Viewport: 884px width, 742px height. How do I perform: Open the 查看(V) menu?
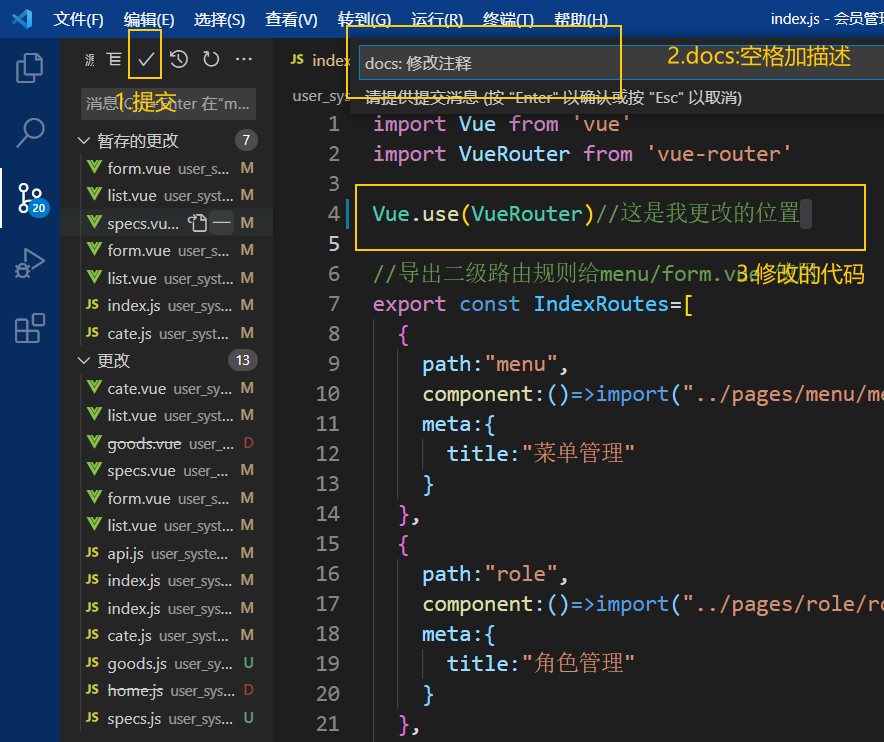tap(291, 19)
